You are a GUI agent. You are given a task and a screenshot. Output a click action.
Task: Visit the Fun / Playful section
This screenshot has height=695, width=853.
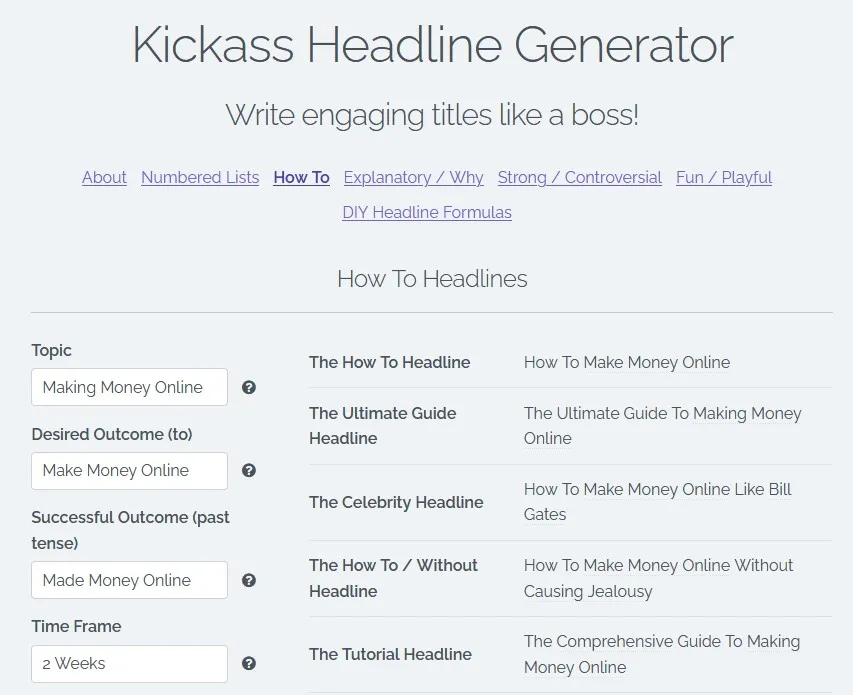tap(724, 177)
